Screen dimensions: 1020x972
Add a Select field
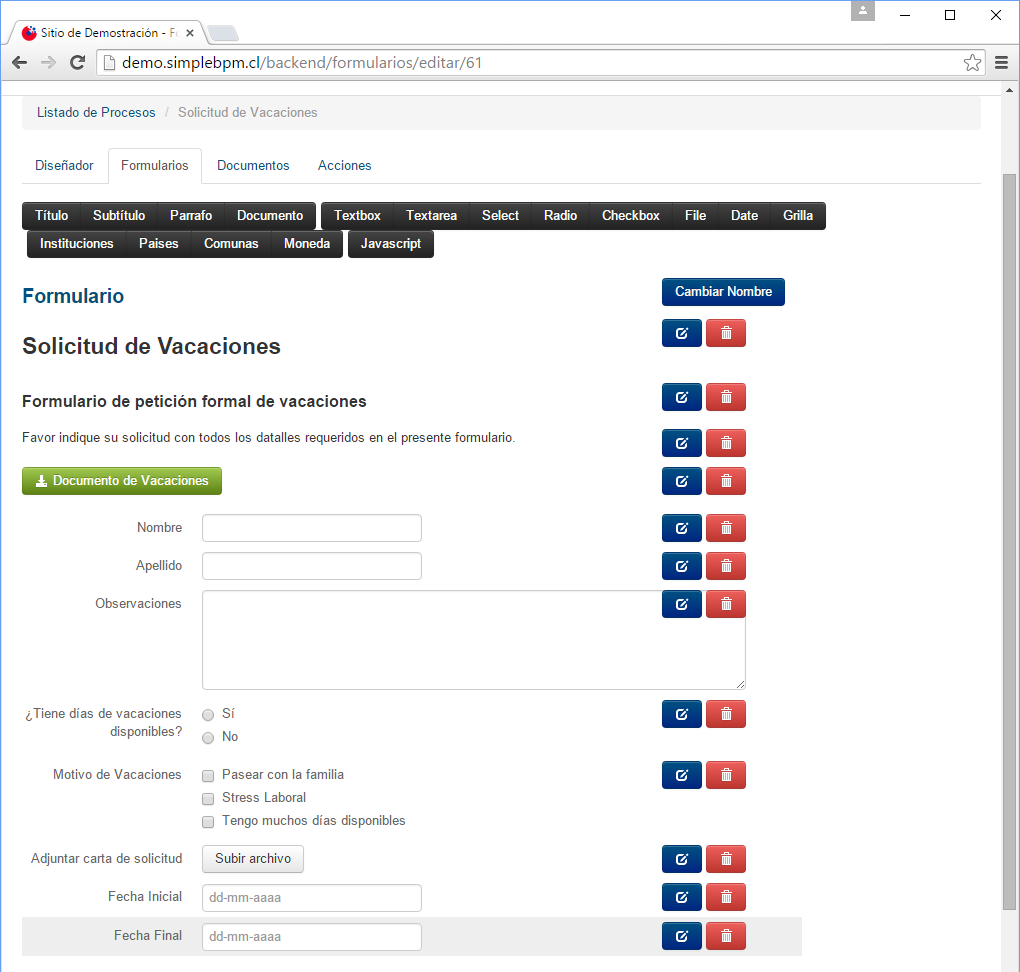click(500, 215)
